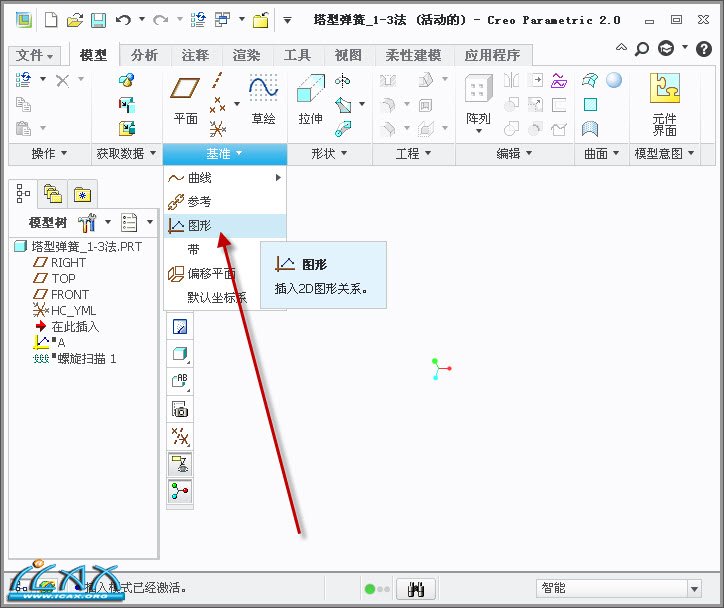Expand the 模型意图 group dropdown

664,154
